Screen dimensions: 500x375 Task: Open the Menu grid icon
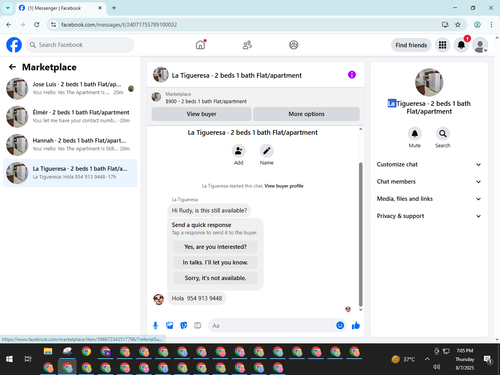[442, 45]
